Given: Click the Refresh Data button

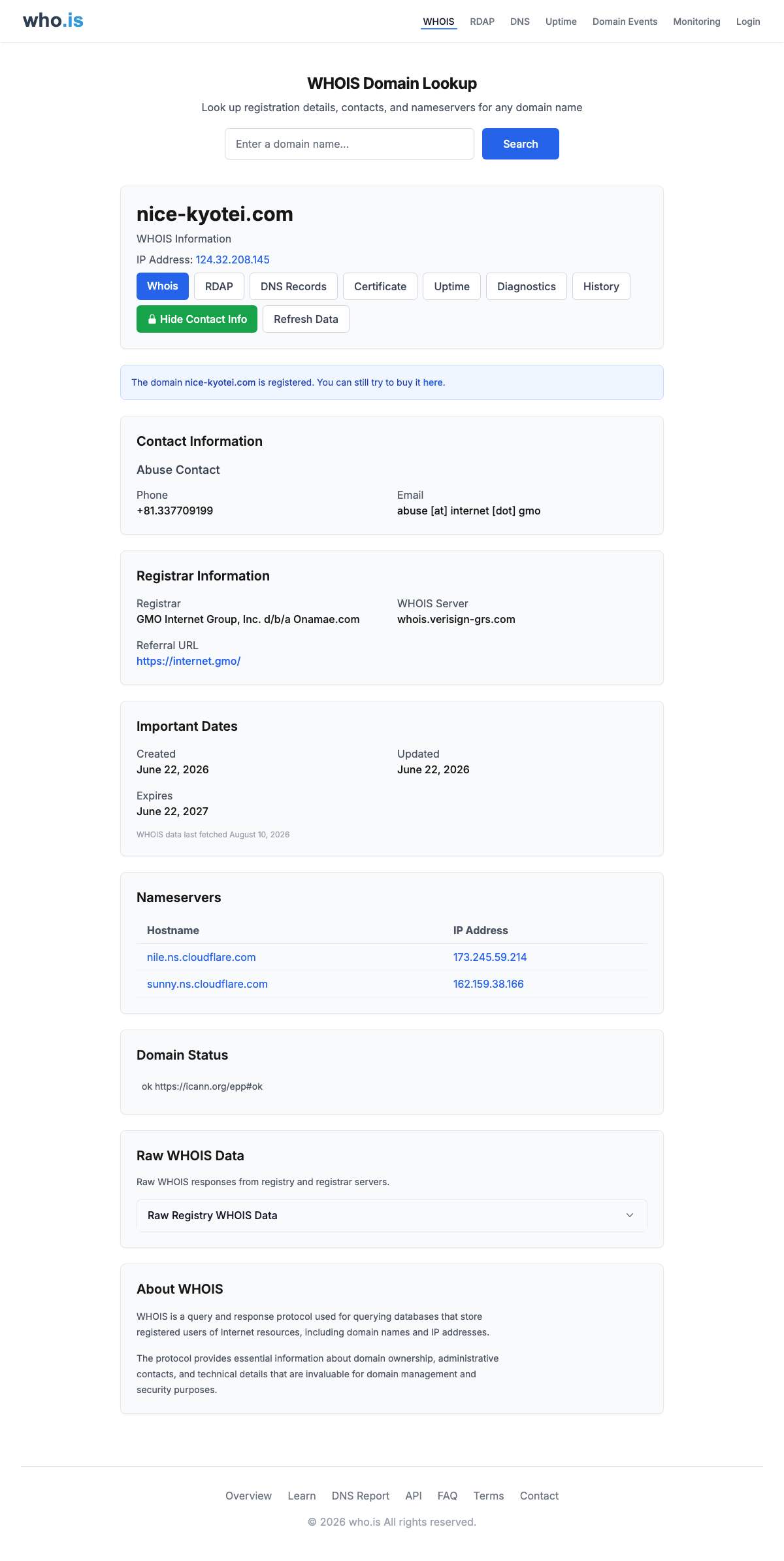Looking at the screenshot, I should [x=306, y=319].
